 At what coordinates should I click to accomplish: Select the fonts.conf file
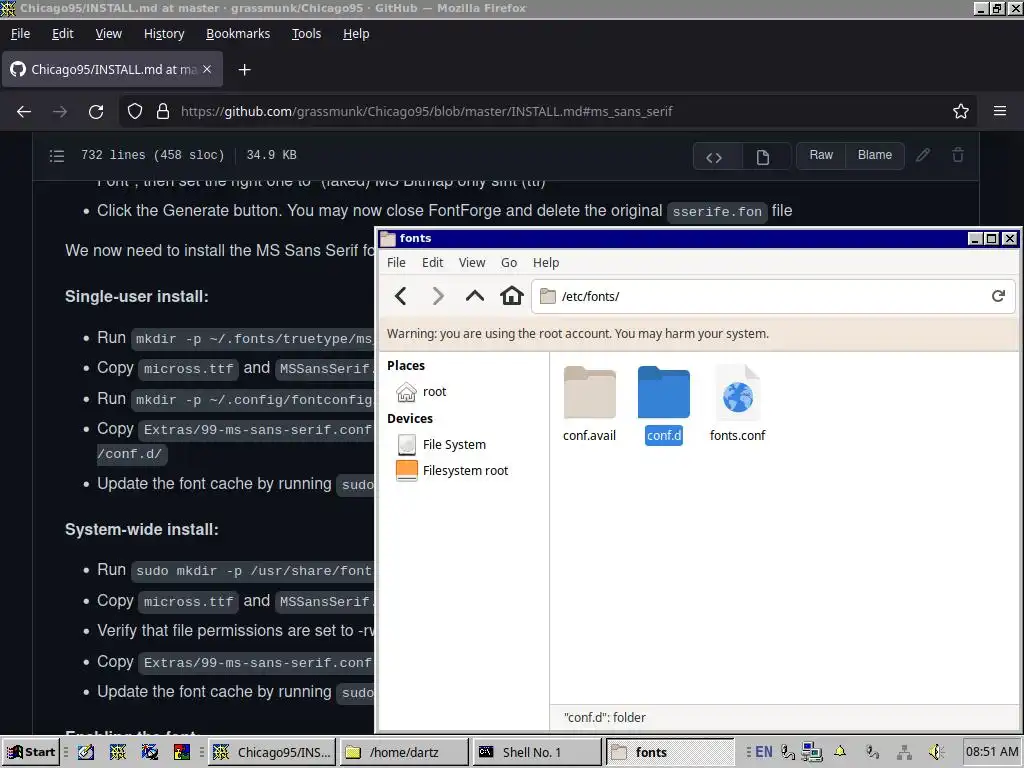[x=737, y=404]
